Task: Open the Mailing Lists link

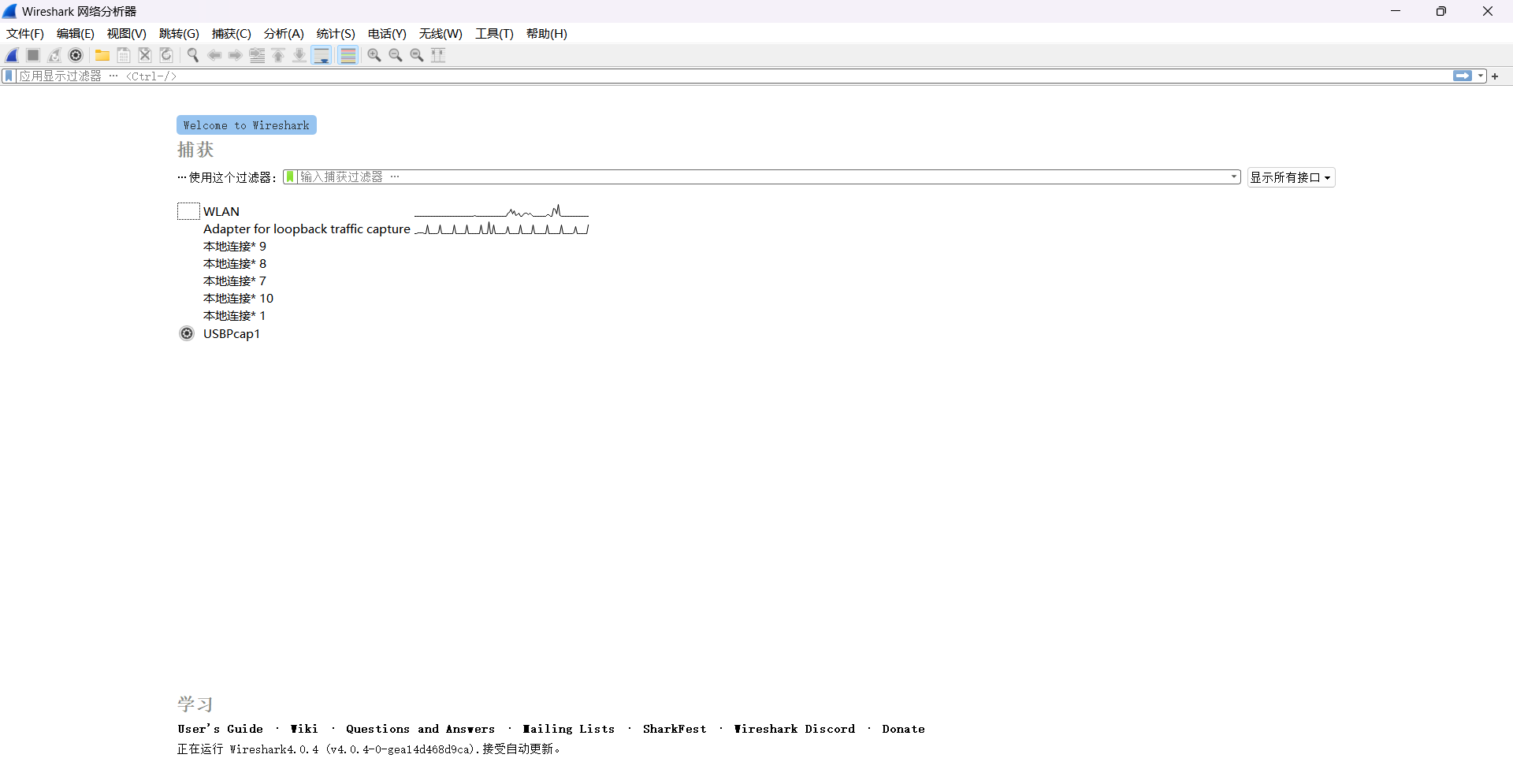Action: coord(569,729)
